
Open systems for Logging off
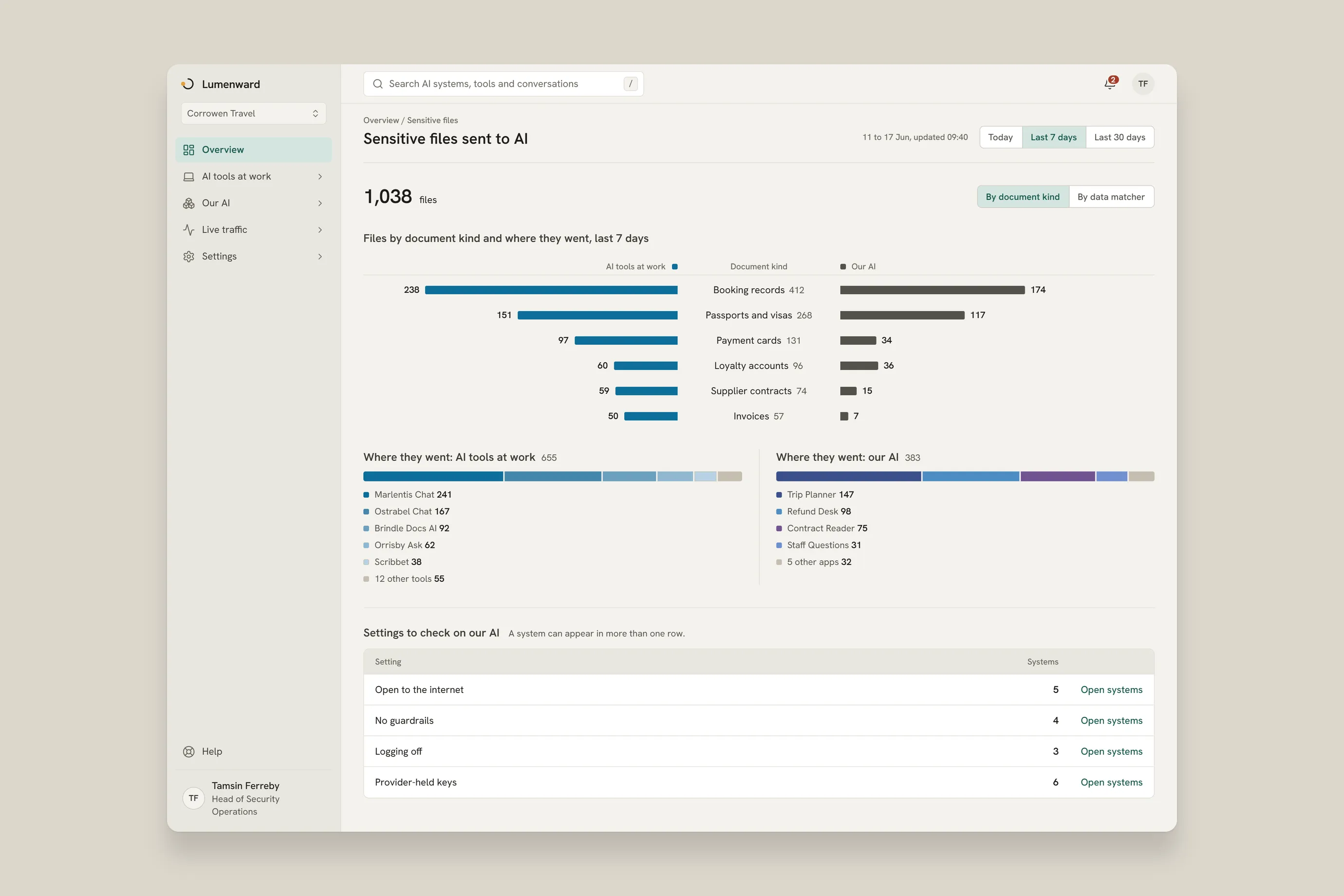[x=1111, y=751]
